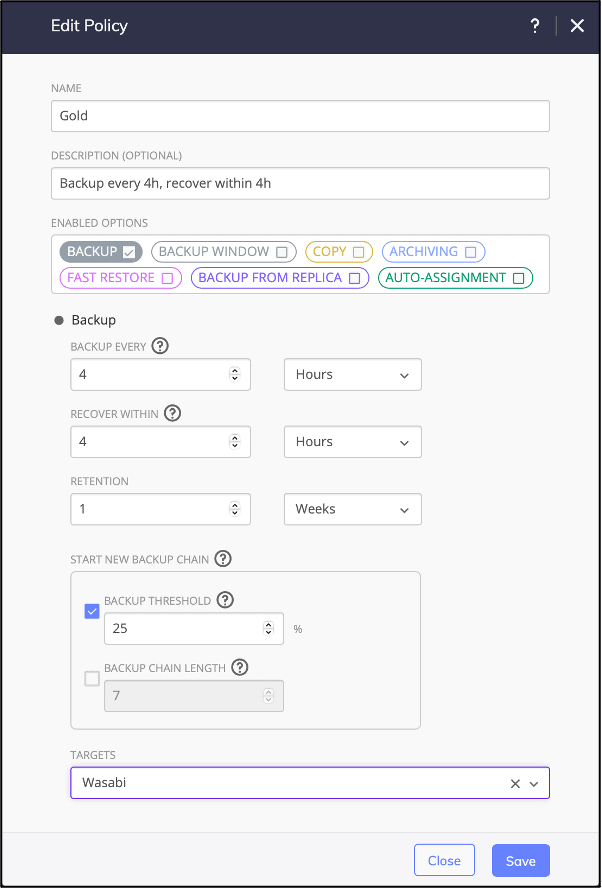Uncheck the Backup Threshold checkbox
The height and width of the screenshot is (888, 602).
(92, 612)
